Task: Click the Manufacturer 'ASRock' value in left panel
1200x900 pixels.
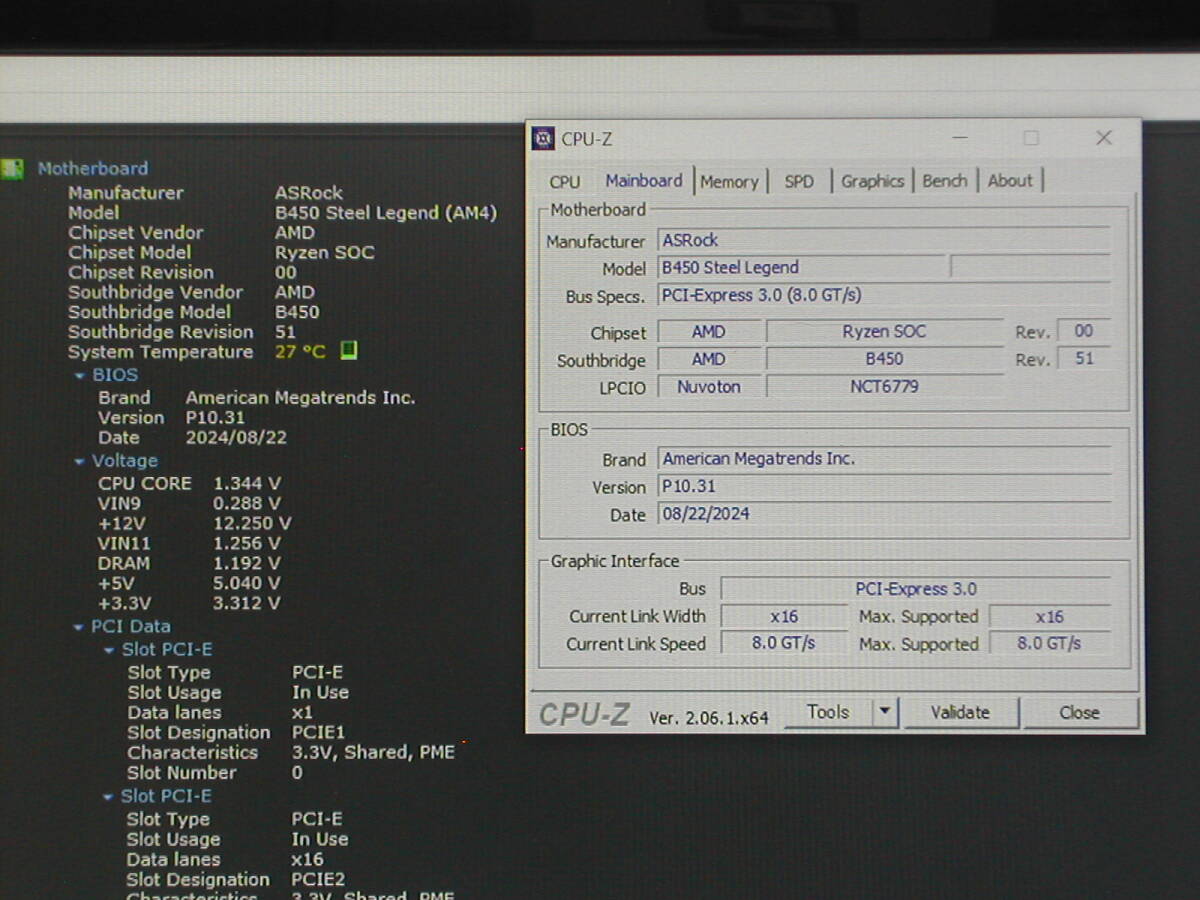Action: click(x=309, y=193)
